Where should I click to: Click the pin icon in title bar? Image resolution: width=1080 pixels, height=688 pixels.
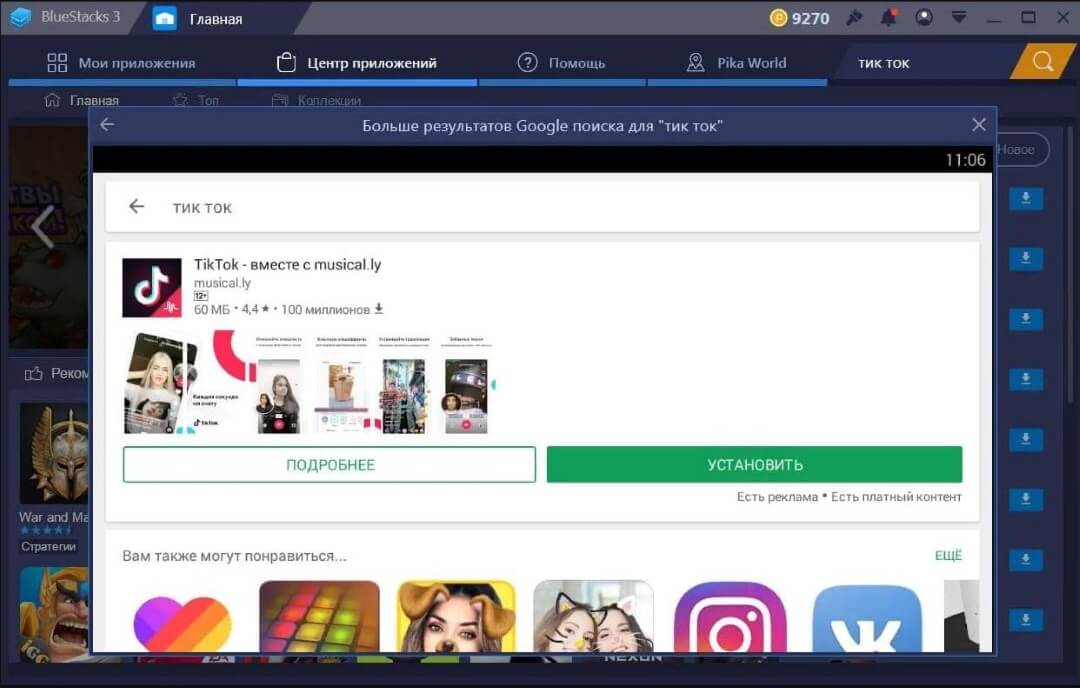pyautogui.click(x=854, y=18)
